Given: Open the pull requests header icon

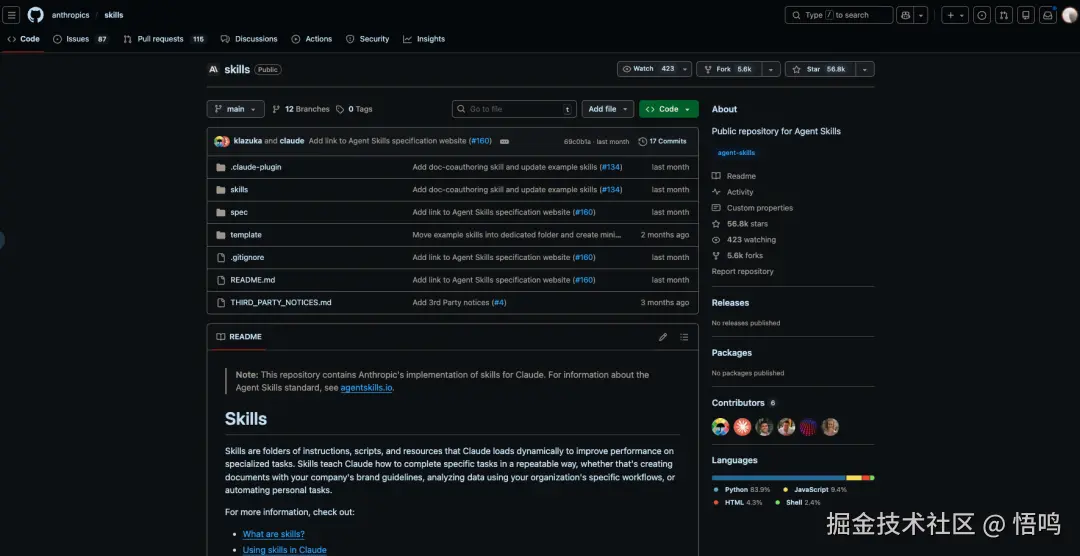Looking at the screenshot, I should click(1004, 15).
